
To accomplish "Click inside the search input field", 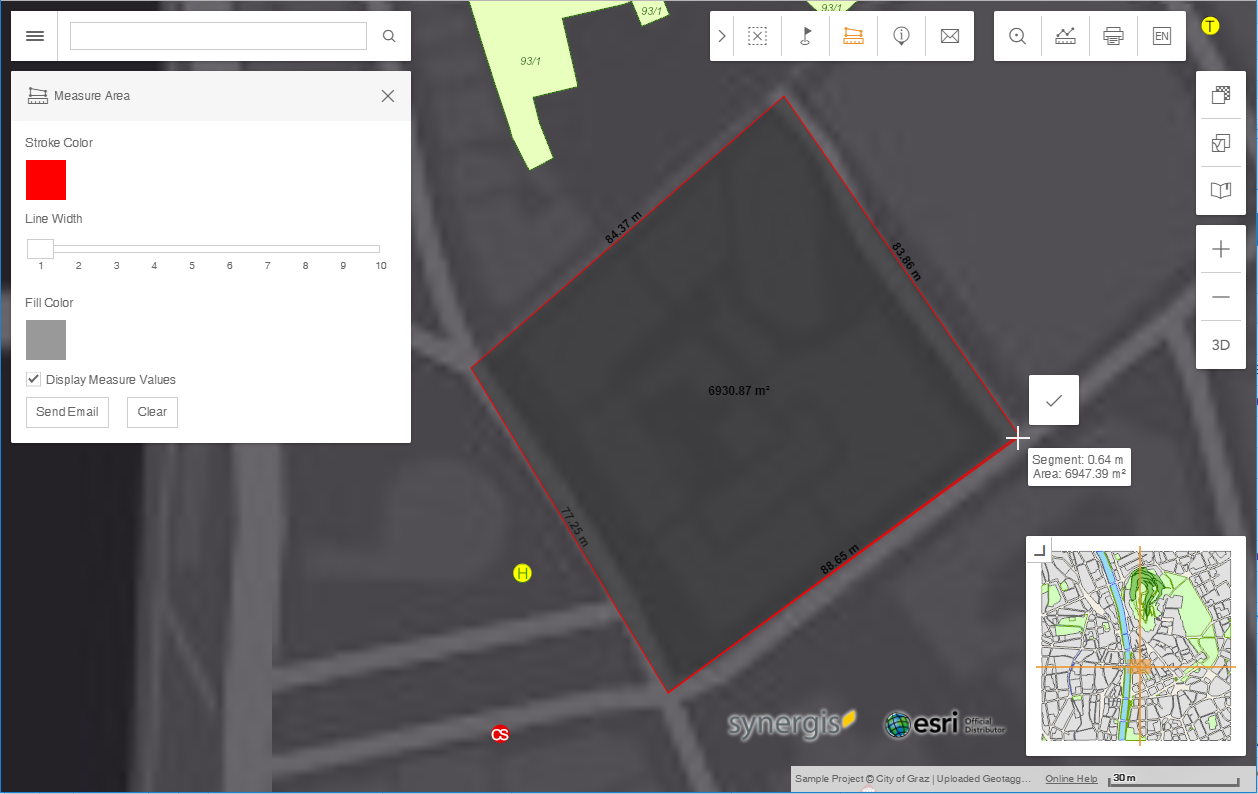I will (x=217, y=35).
